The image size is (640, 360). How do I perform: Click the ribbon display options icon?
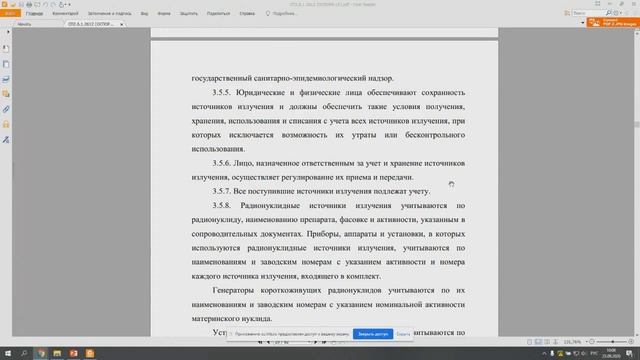point(598,4)
